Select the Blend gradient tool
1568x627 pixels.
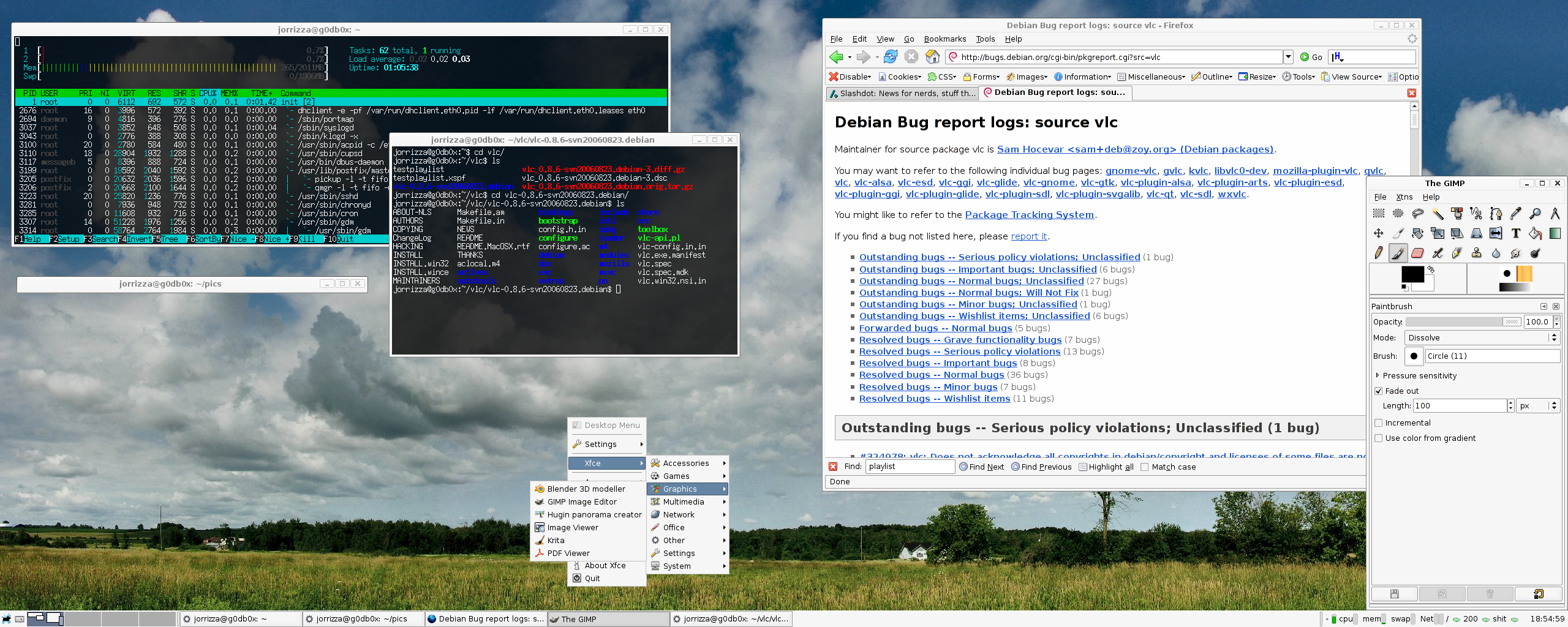(x=1555, y=233)
